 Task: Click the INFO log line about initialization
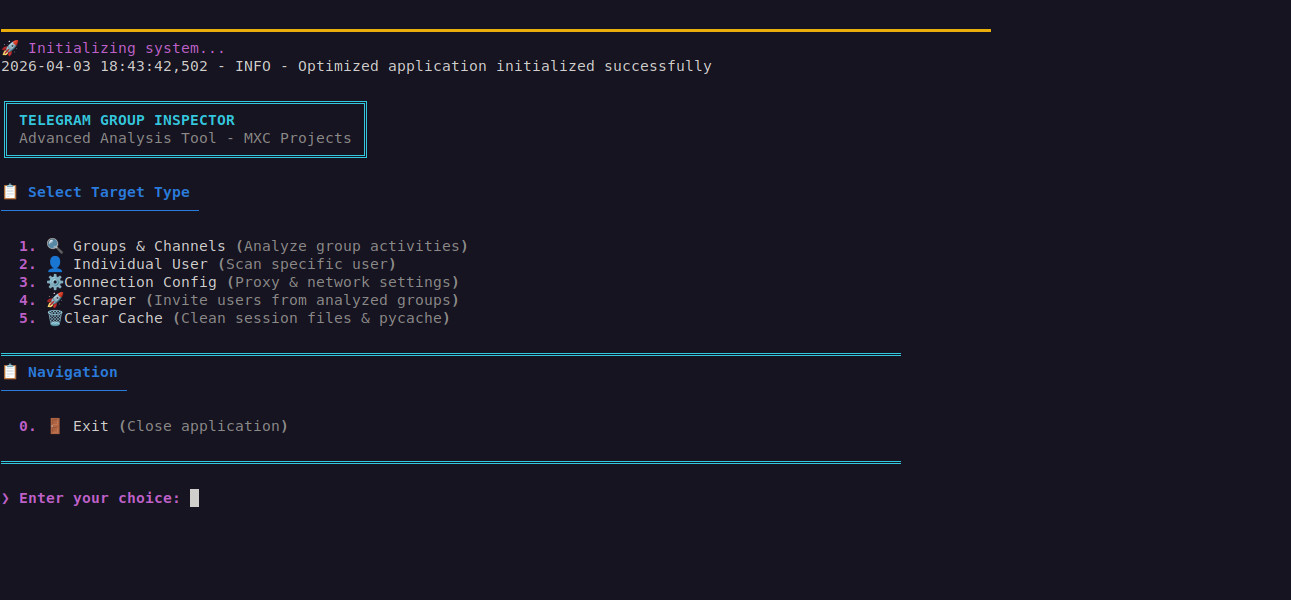(x=356, y=66)
